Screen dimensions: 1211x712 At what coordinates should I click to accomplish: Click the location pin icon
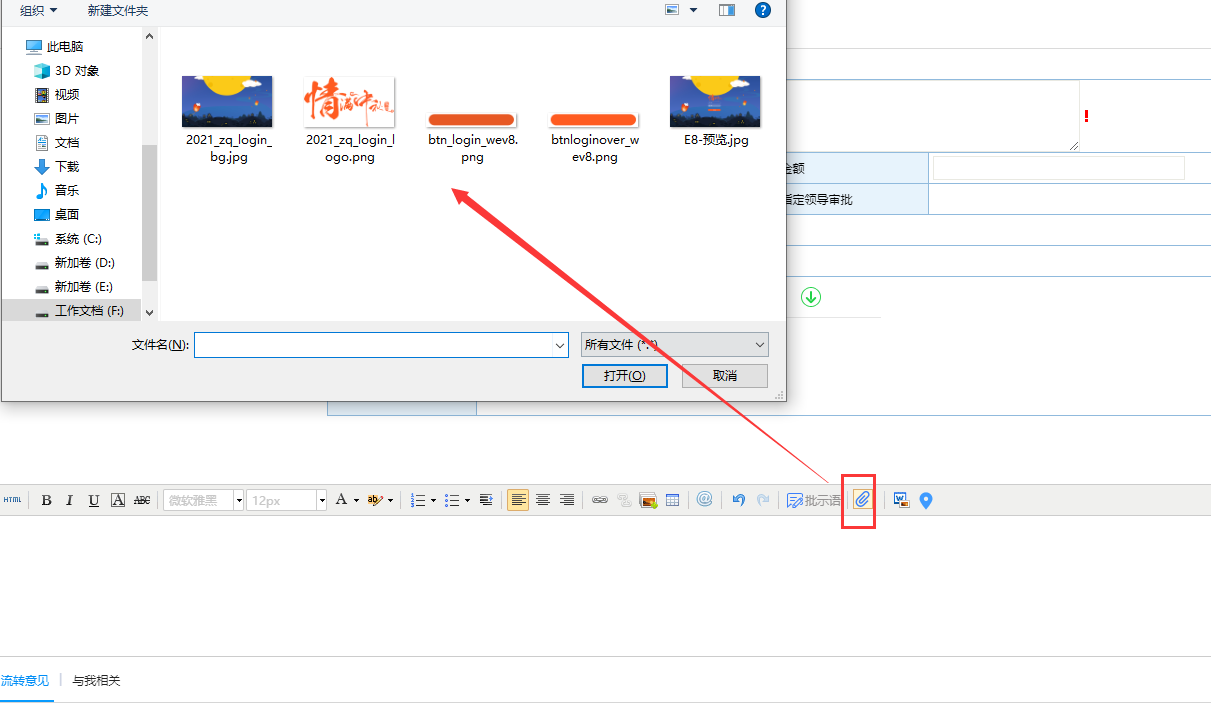click(926, 500)
